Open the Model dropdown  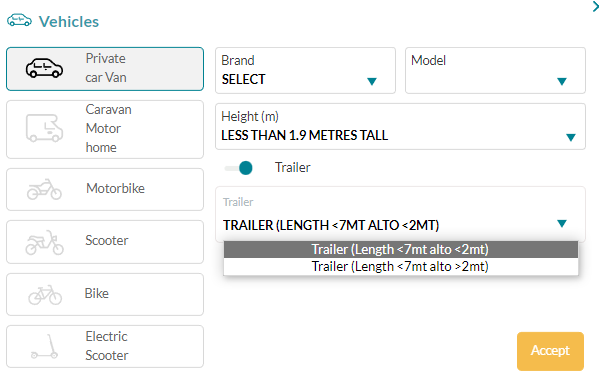[495, 70]
